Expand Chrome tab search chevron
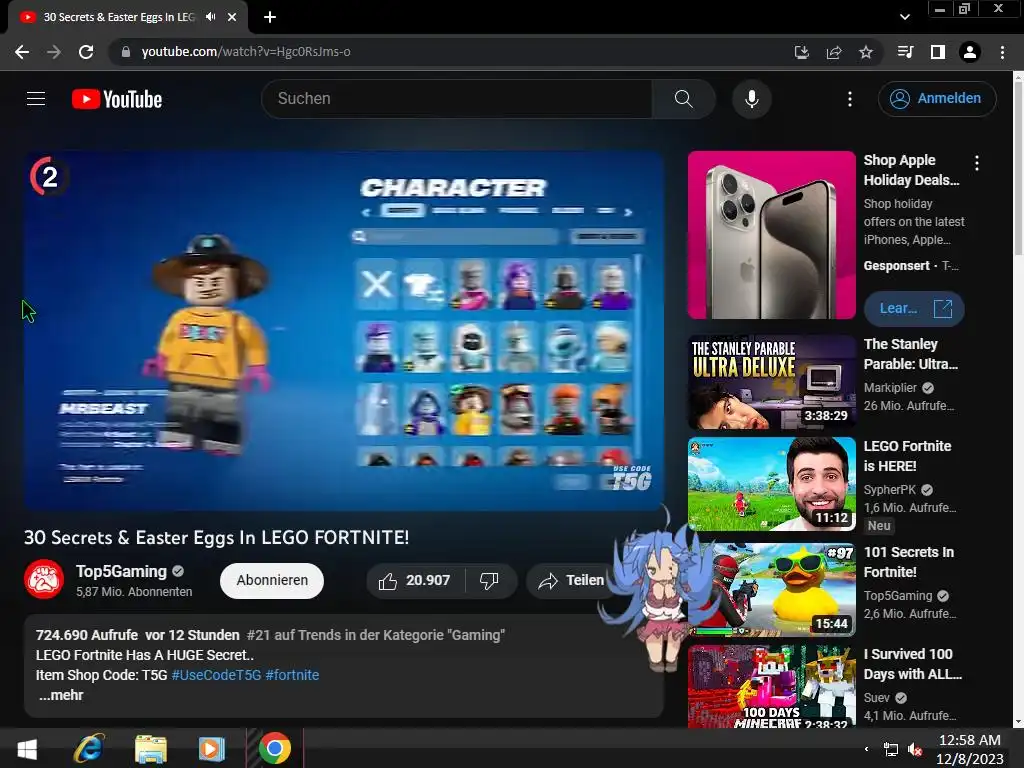 click(x=904, y=17)
